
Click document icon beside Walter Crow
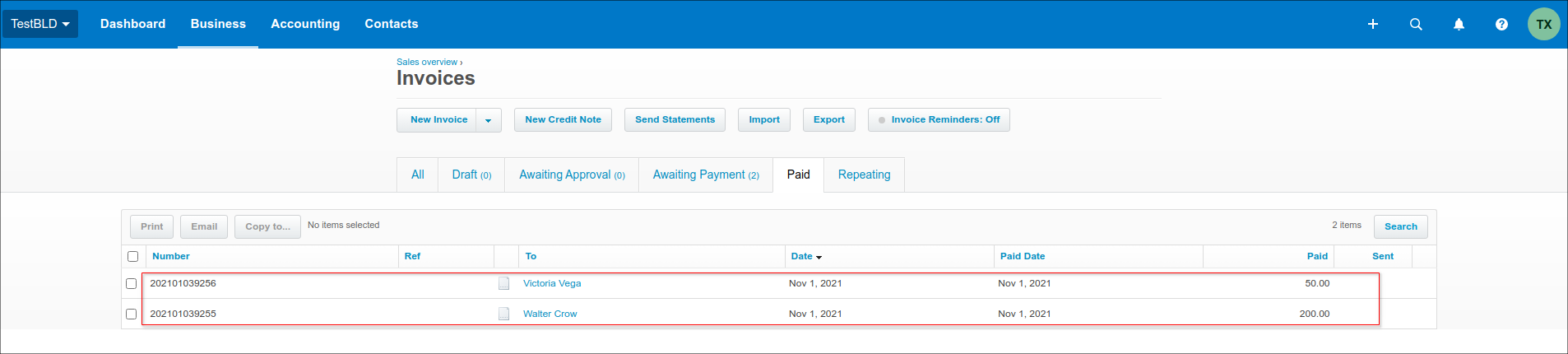pyautogui.click(x=503, y=314)
